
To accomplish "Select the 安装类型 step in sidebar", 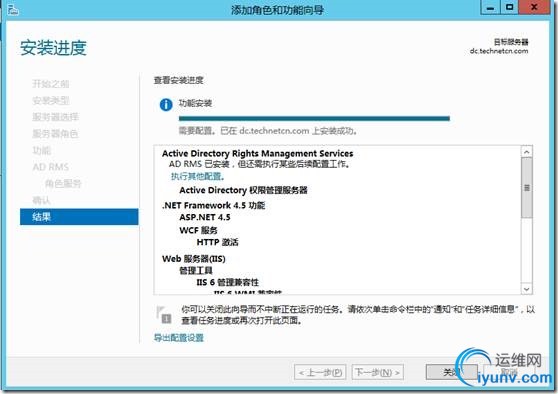I will pyautogui.click(x=51, y=100).
